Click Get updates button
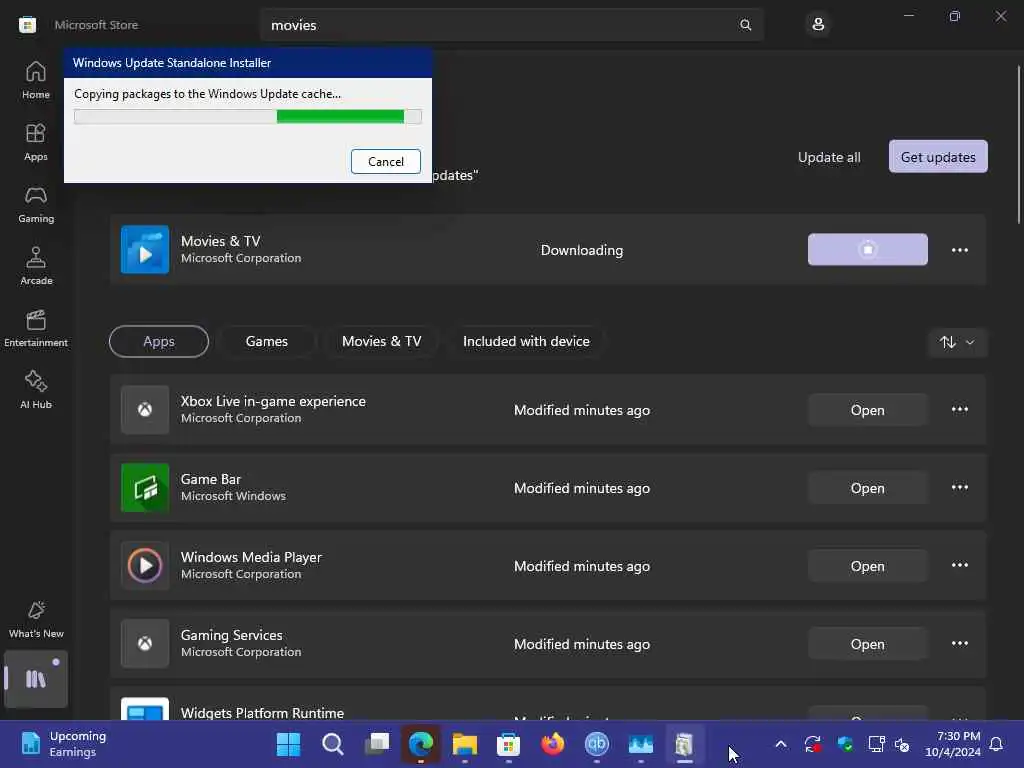The height and width of the screenshot is (768, 1024). (938, 157)
